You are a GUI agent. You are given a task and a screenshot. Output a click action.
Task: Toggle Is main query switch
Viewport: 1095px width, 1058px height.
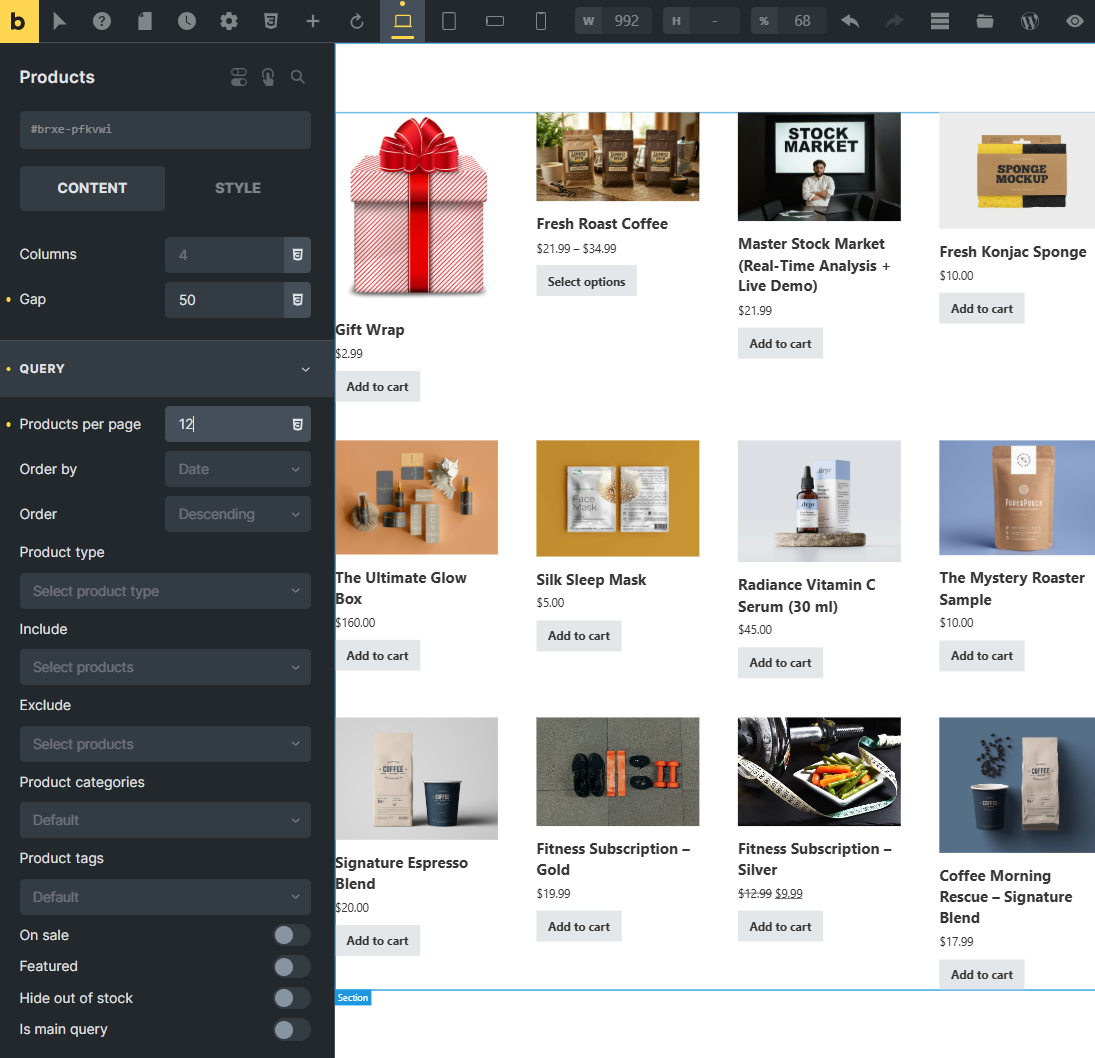tap(291, 1029)
